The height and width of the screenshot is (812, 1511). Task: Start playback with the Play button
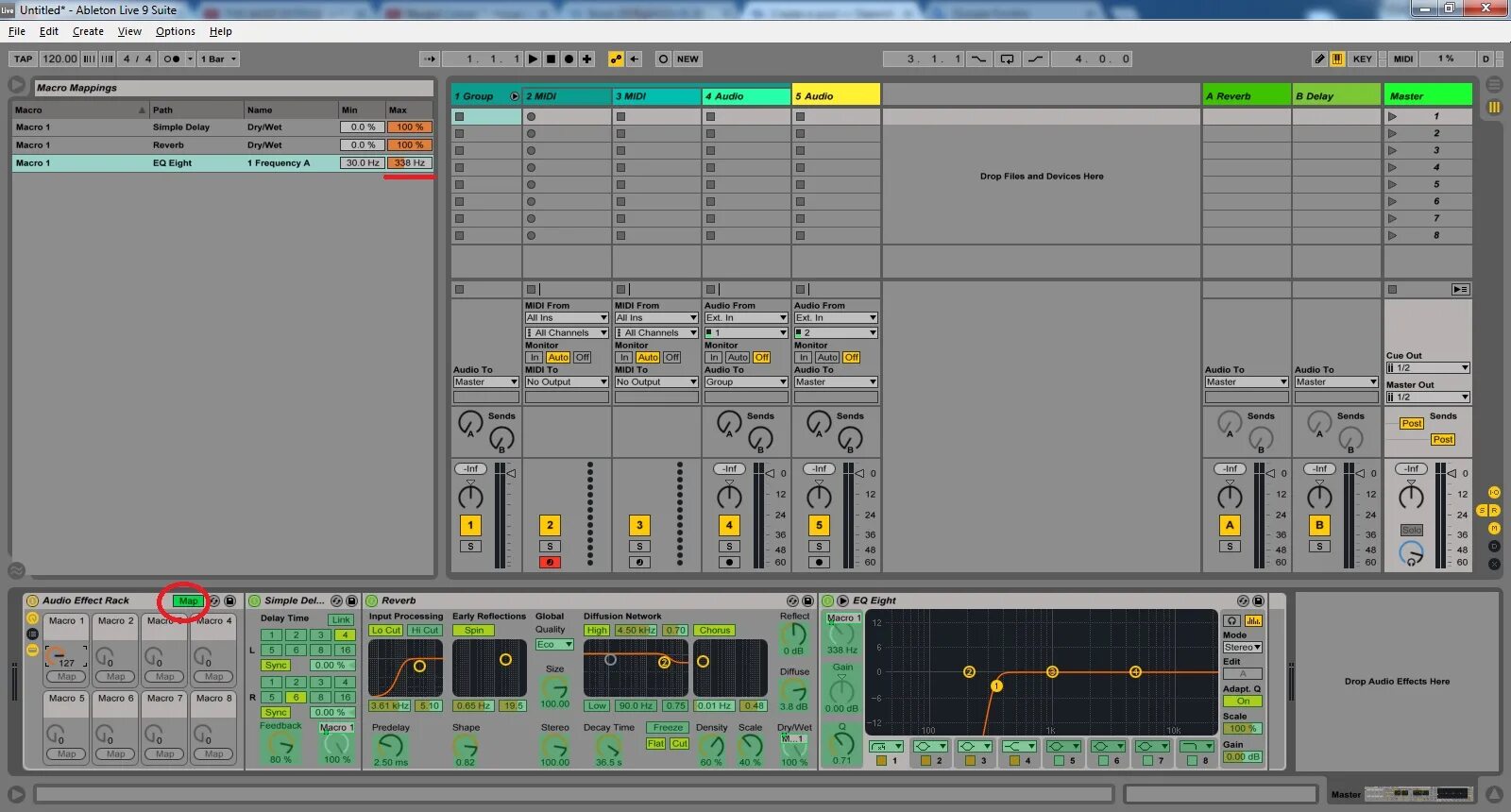[x=533, y=59]
